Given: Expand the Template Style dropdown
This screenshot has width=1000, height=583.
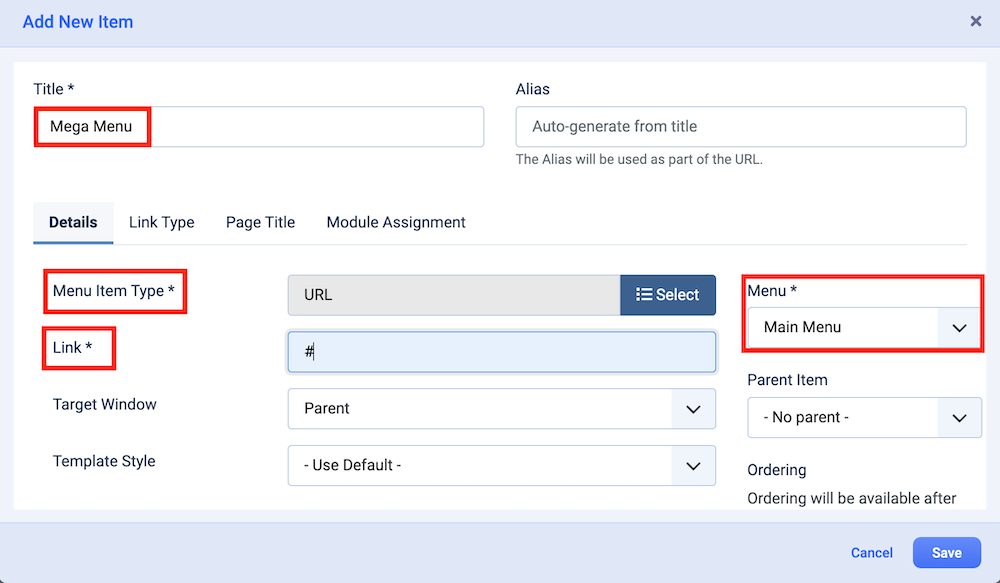Looking at the screenshot, I should (501, 466).
